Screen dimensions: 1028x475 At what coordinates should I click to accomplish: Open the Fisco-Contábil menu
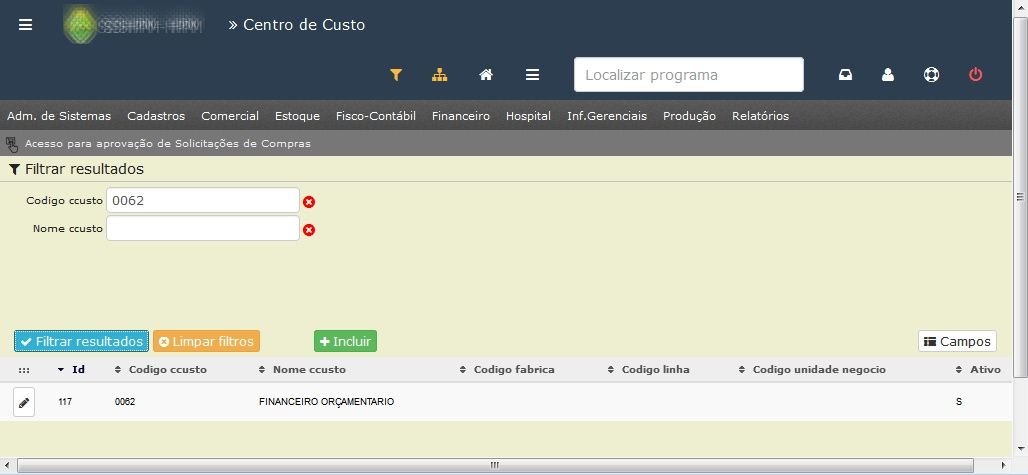tap(376, 116)
